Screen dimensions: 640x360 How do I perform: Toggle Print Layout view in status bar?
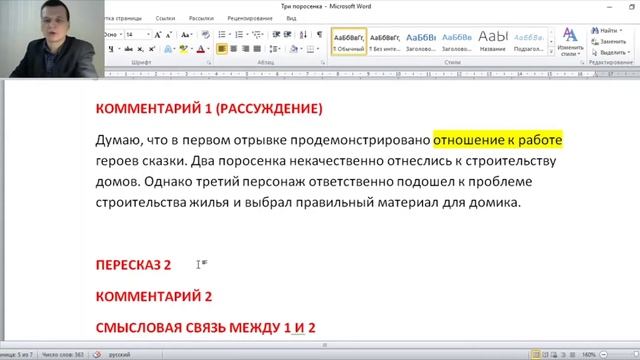click(x=536, y=355)
